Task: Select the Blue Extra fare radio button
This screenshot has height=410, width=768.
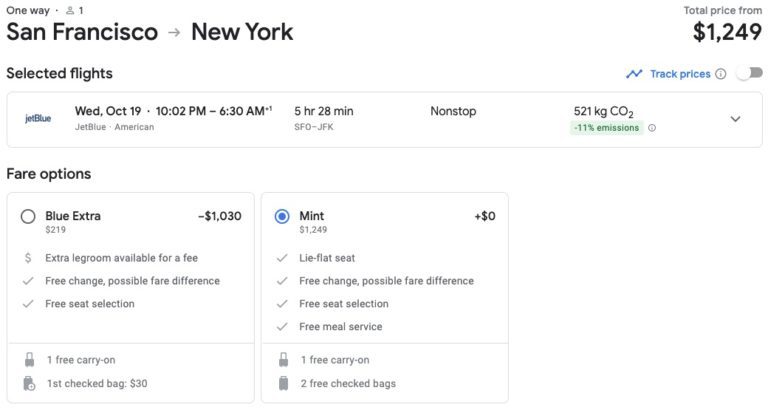Action: point(28,216)
